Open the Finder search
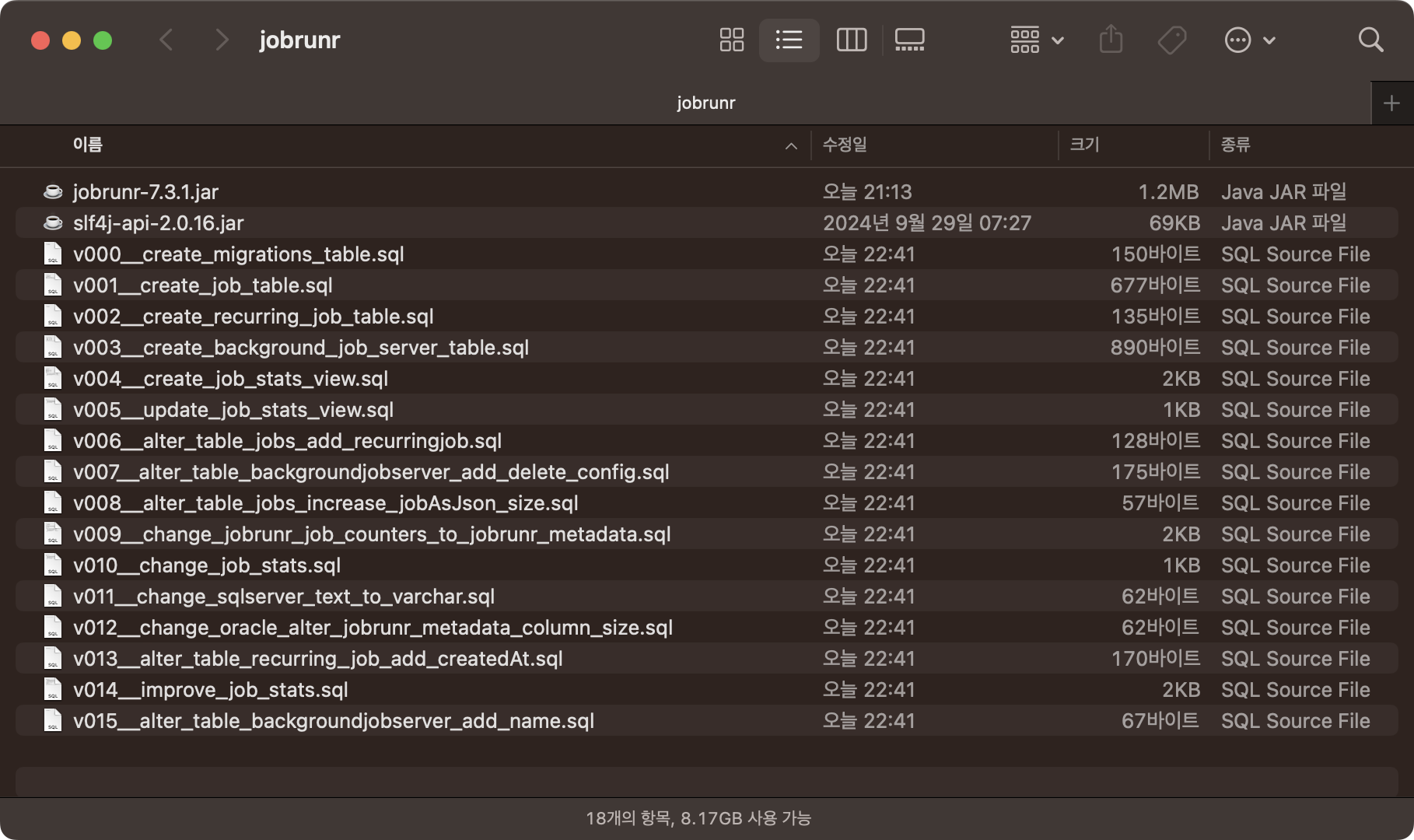The image size is (1414, 840). (x=1370, y=40)
